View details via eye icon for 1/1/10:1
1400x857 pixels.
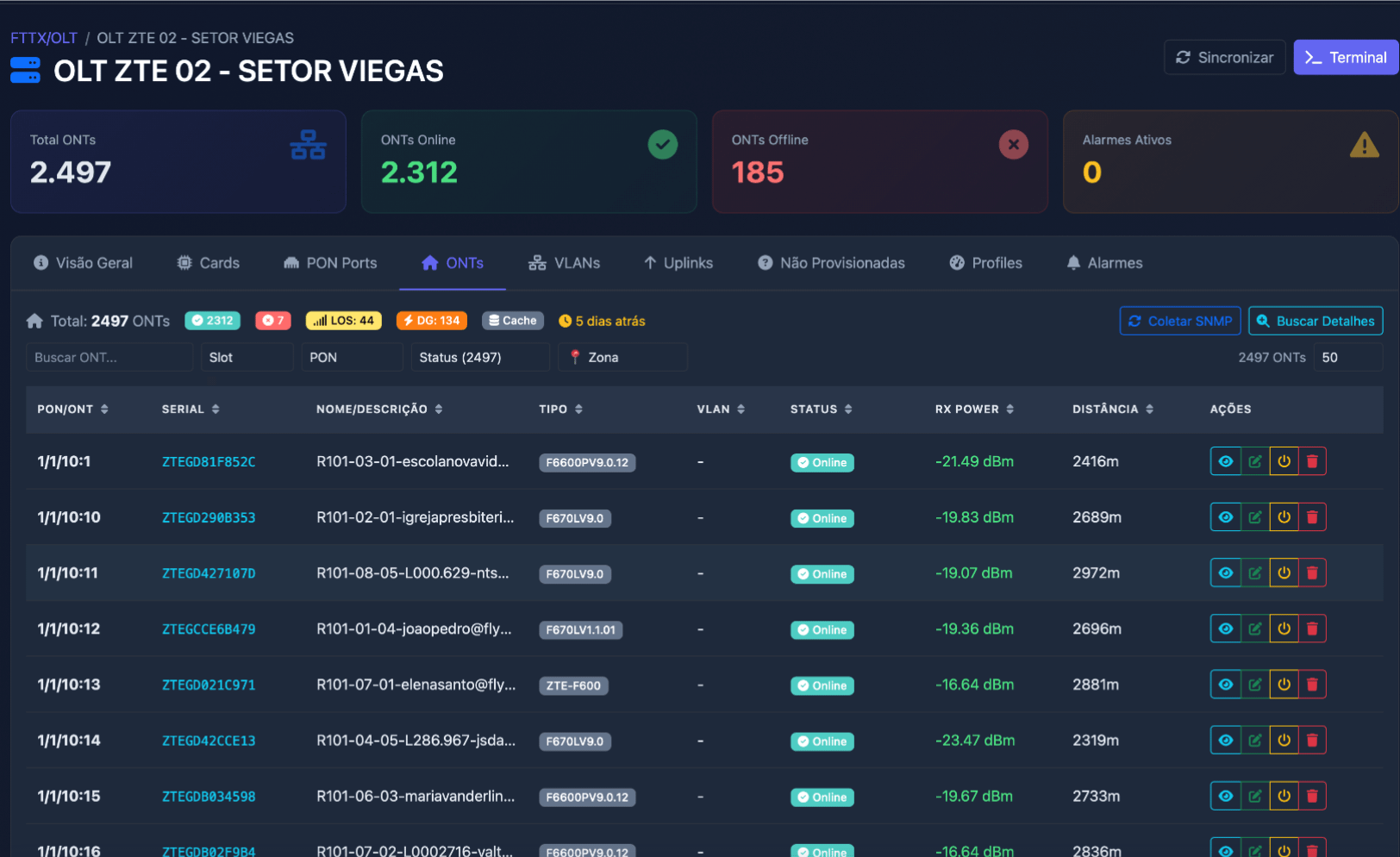pyautogui.click(x=1225, y=461)
